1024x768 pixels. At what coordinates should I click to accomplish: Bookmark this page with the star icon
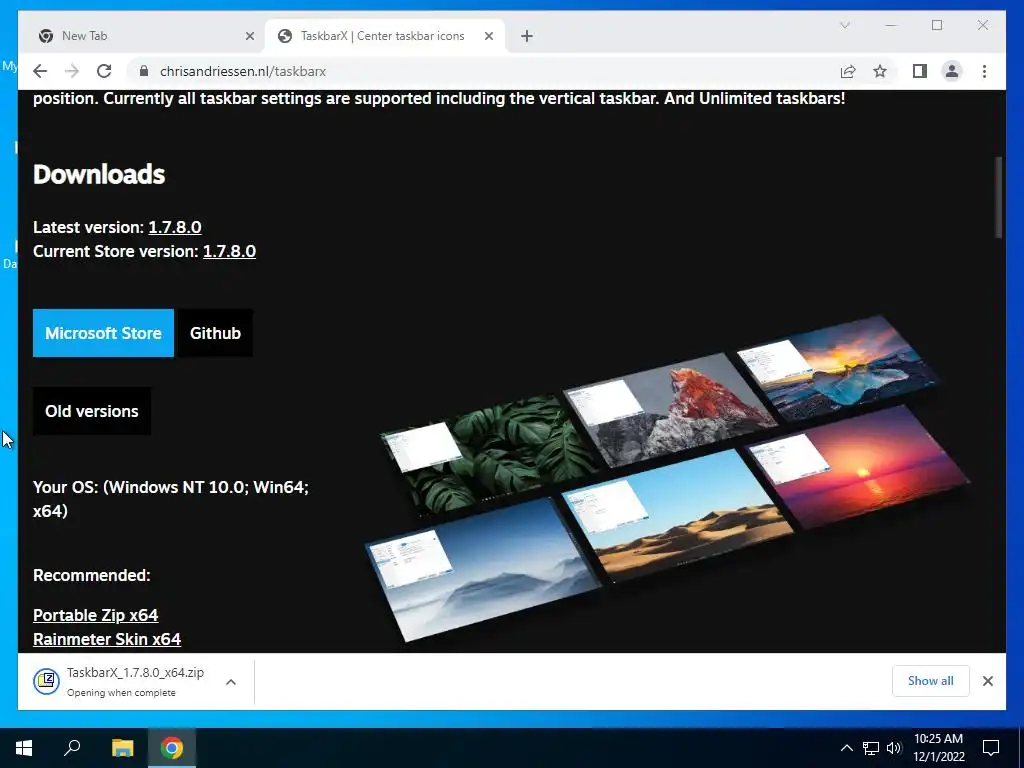tap(880, 71)
